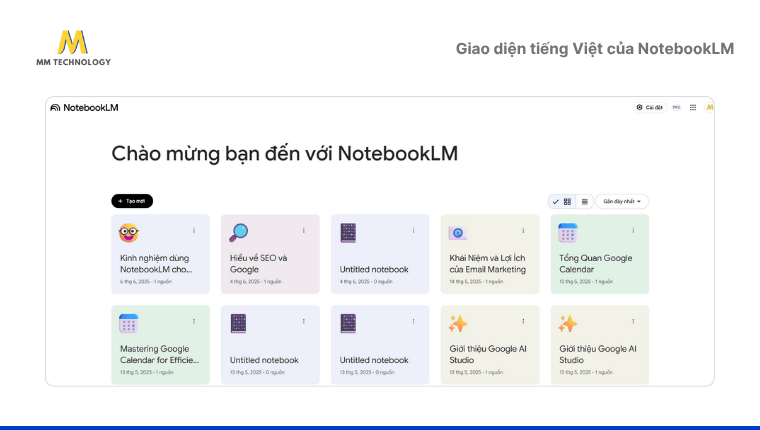Image resolution: width=760 pixels, height=430 pixels.
Task: Click the date under Tổng Quan Google Calendar title
Action: click(x=586, y=282)
